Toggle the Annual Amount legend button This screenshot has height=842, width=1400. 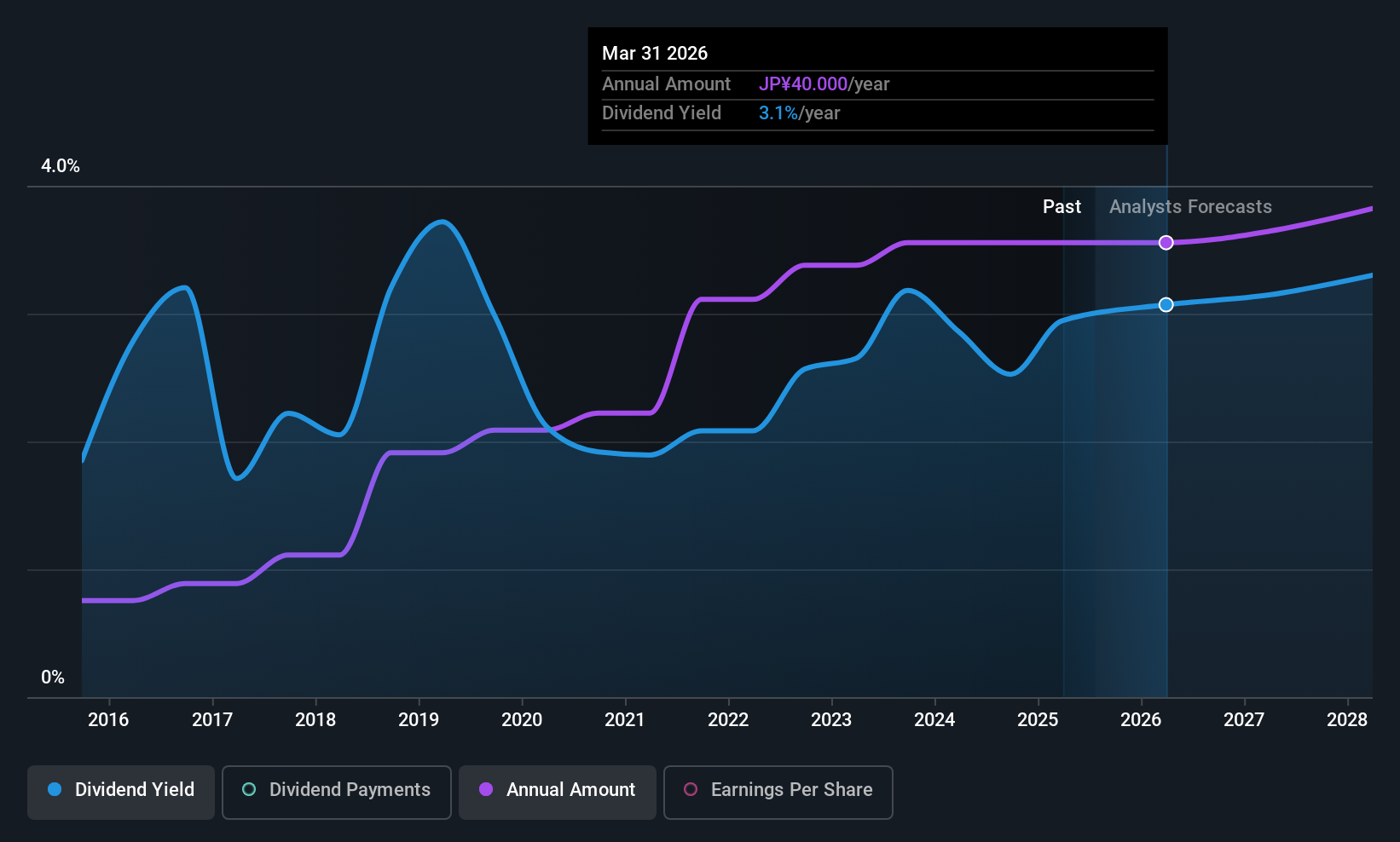tap(558, 792)
